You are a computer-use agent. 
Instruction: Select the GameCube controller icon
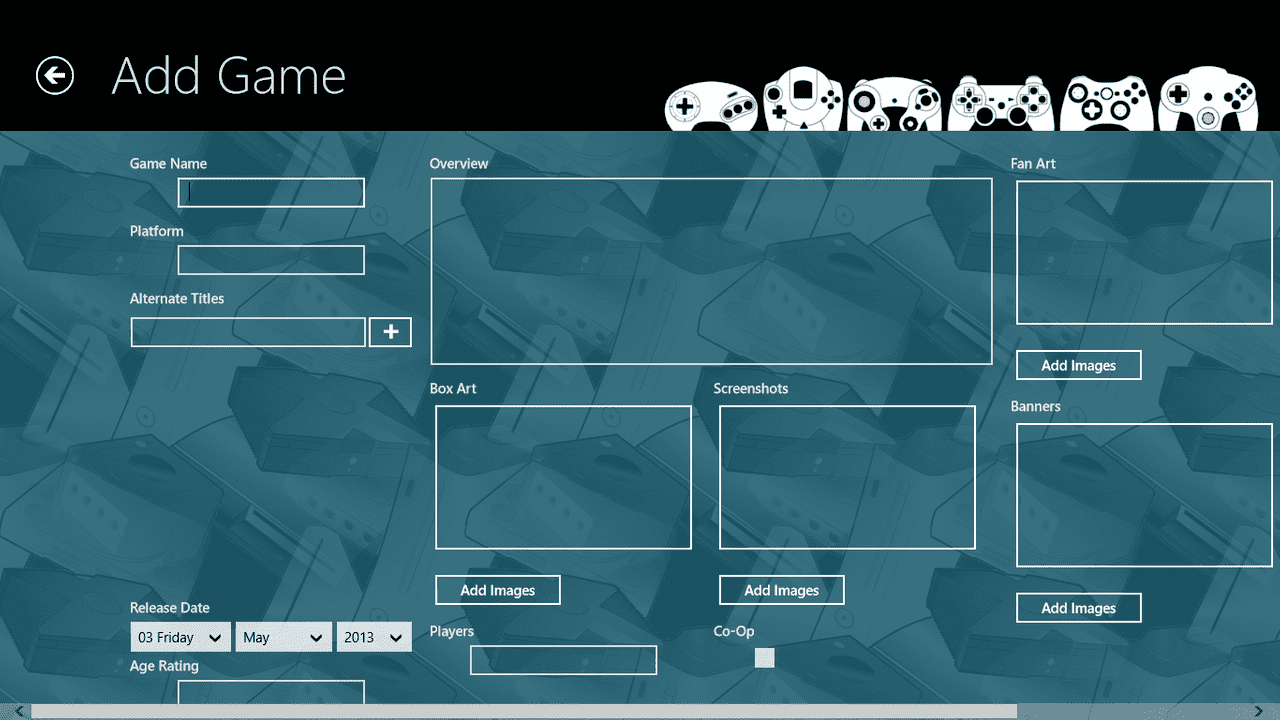point(894,100)
